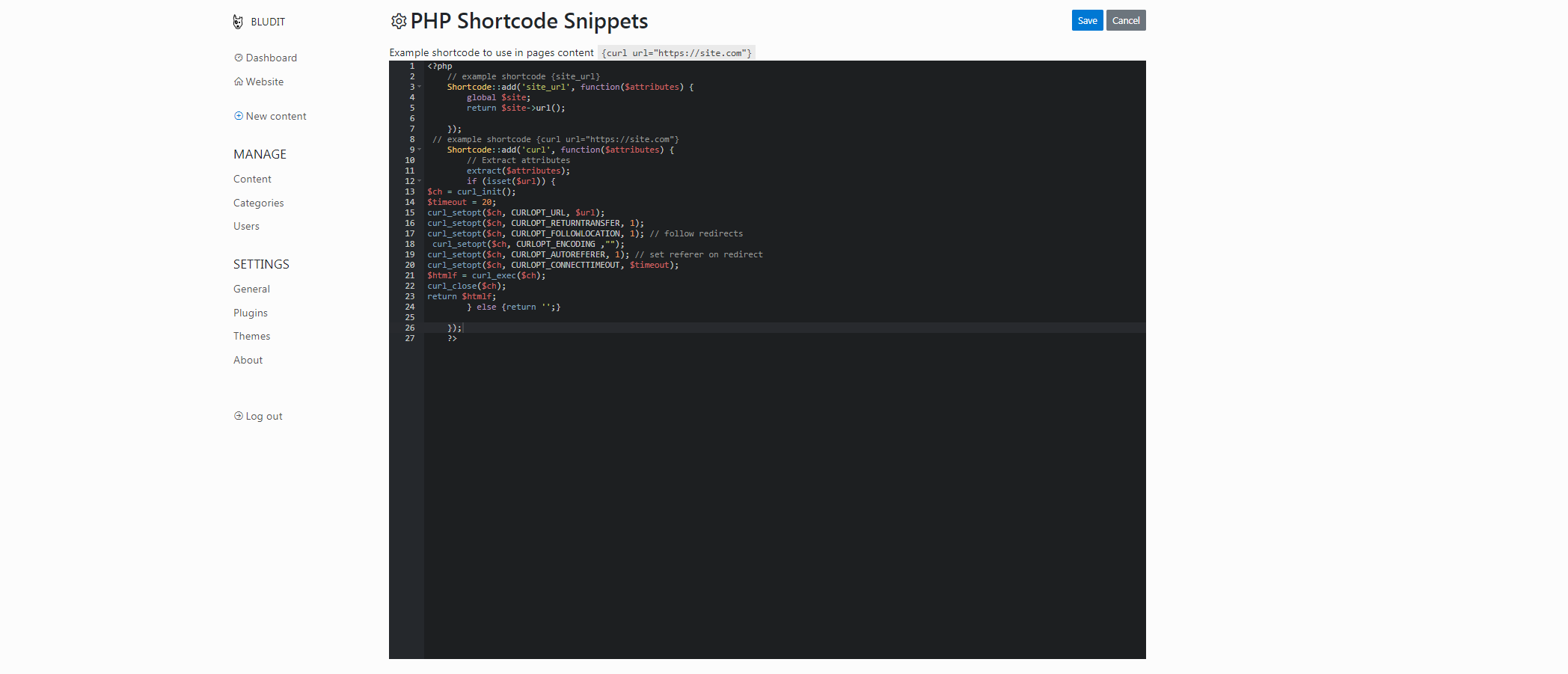Click the home icon next to Website

click(238, 82)
